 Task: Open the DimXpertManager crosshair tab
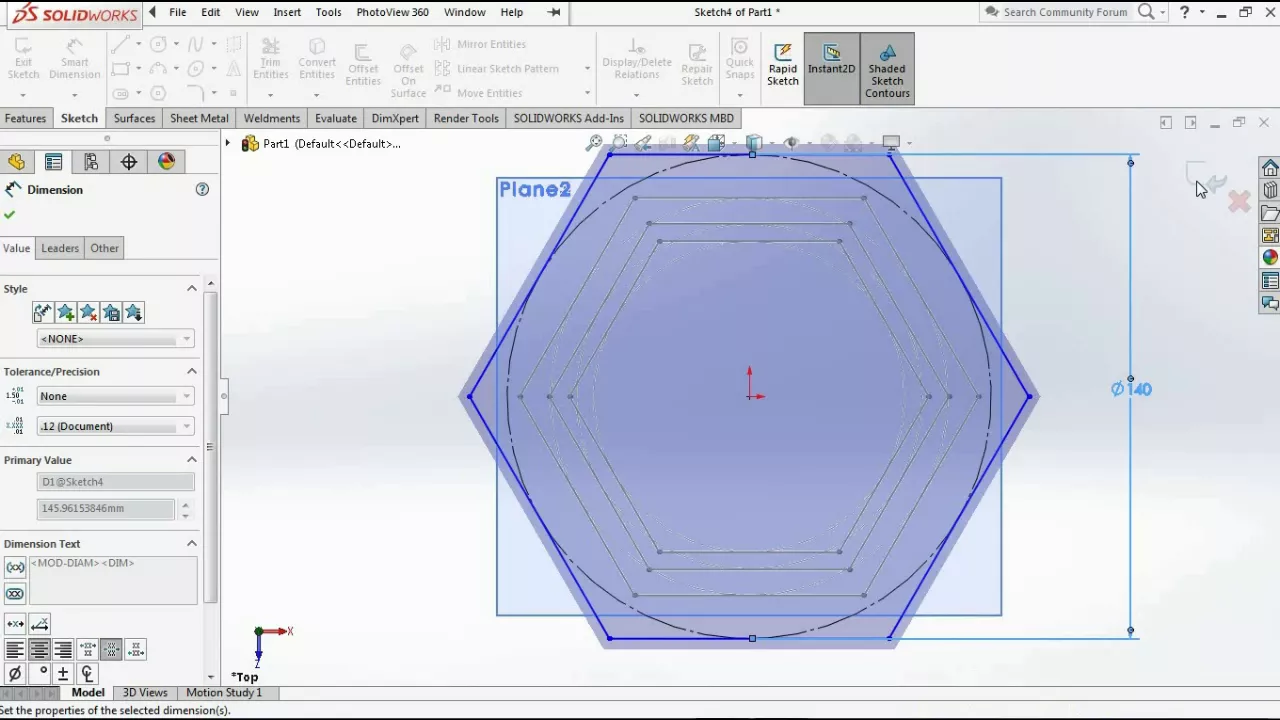[x=129, y=162]
